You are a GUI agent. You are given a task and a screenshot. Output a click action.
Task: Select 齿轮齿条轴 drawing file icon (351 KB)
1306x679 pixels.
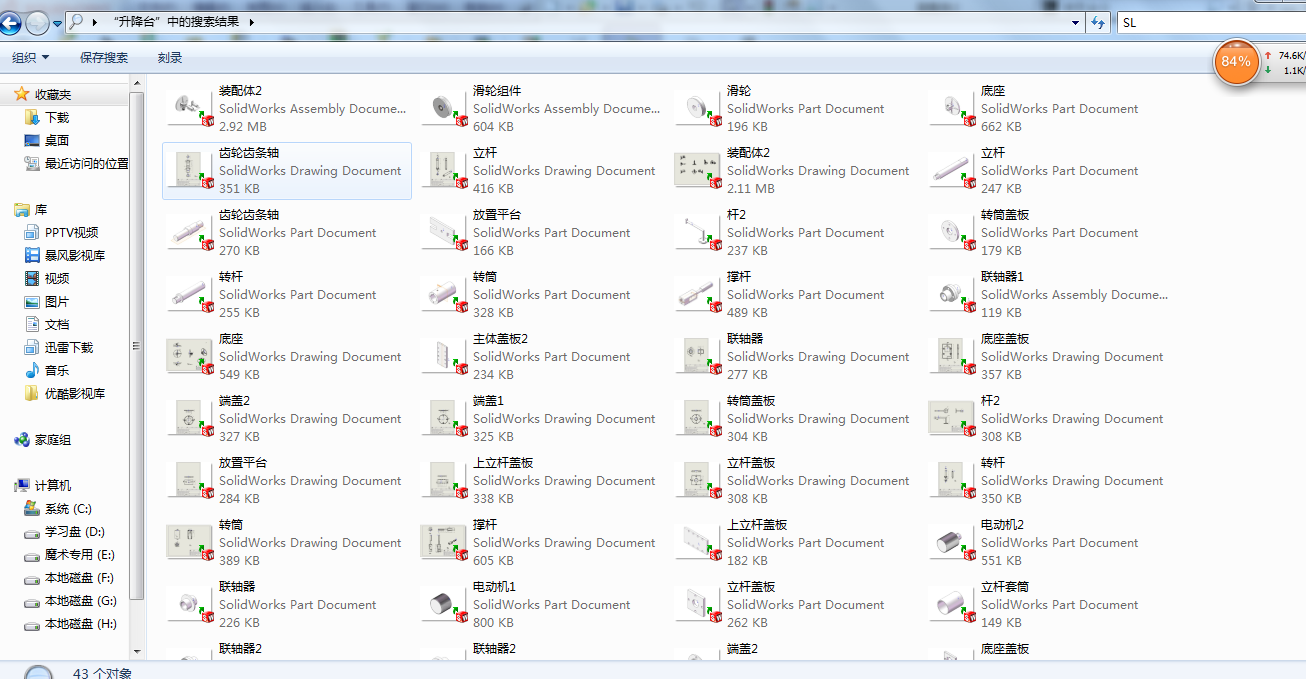(190, 170)
